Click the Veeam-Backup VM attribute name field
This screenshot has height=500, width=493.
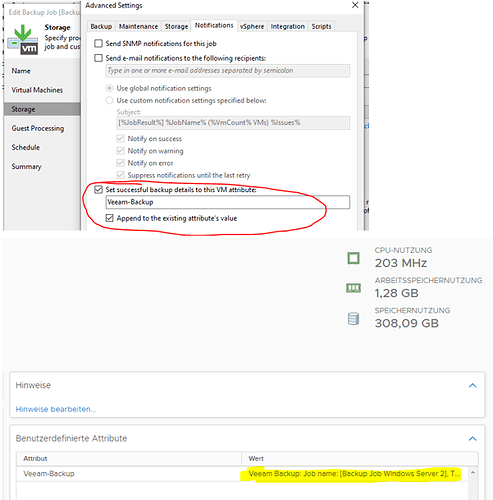pos(228,202)
